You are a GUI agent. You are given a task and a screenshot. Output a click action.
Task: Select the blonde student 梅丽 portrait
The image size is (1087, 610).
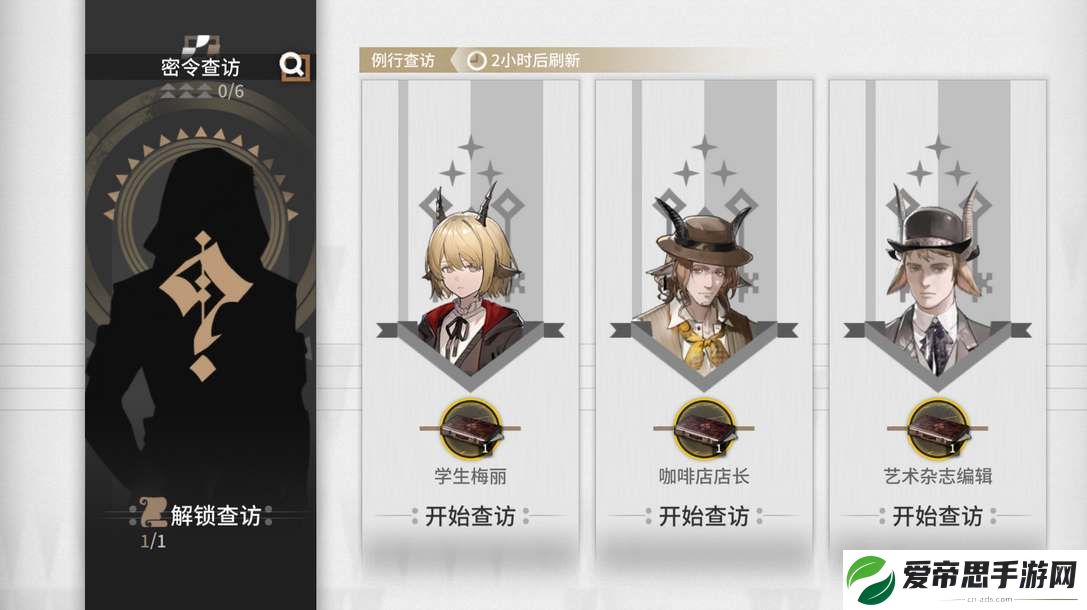(470, 277)
